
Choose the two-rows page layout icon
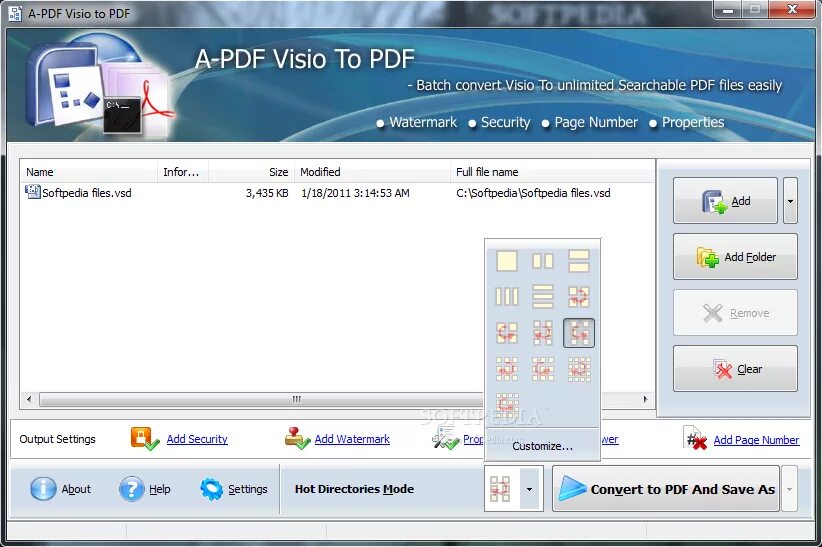click(579, 261)
